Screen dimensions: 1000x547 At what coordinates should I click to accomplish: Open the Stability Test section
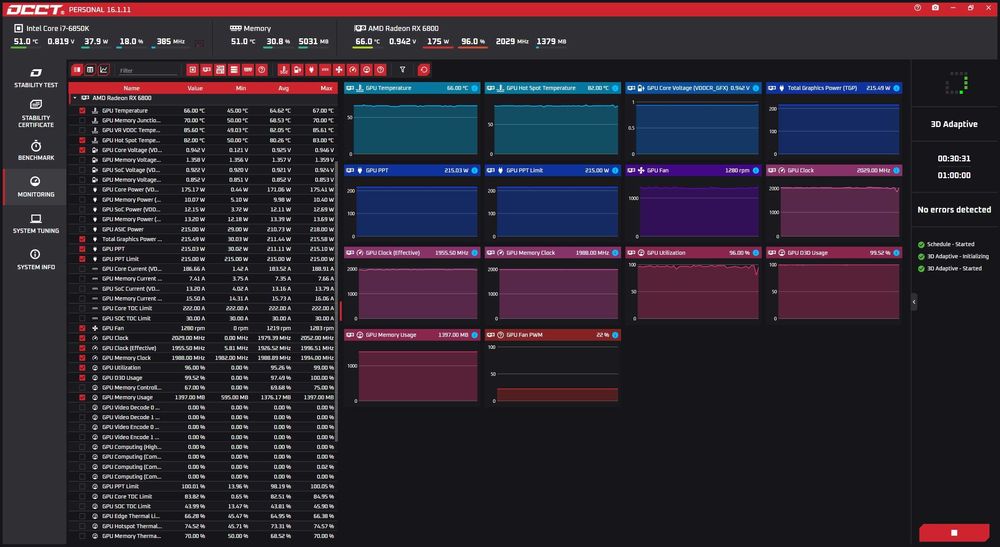click(36, 78)
